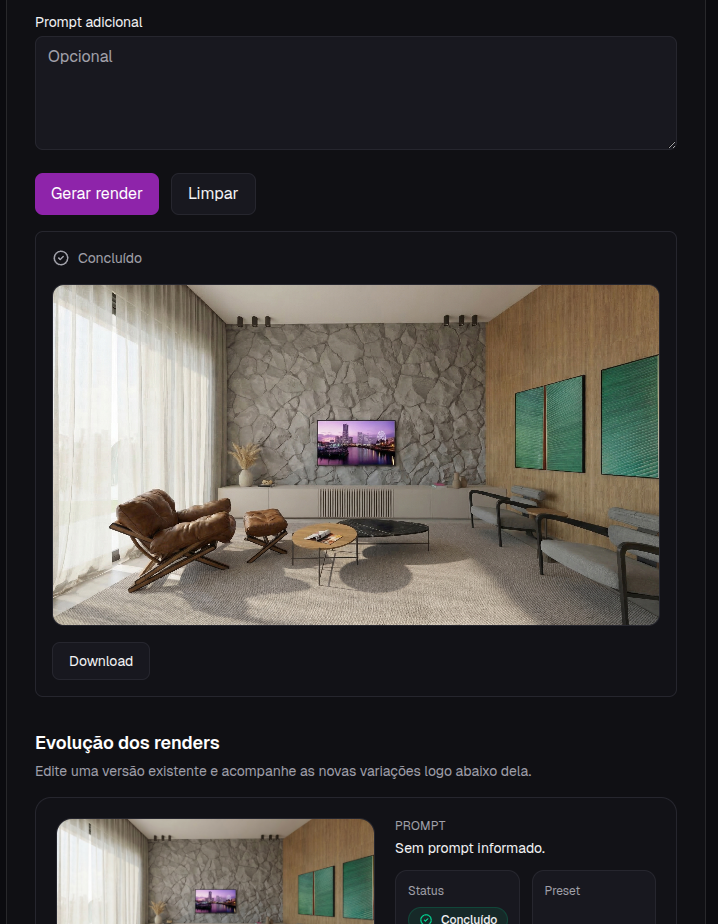Focus the Prompt adicional text field

pos(355,93)
